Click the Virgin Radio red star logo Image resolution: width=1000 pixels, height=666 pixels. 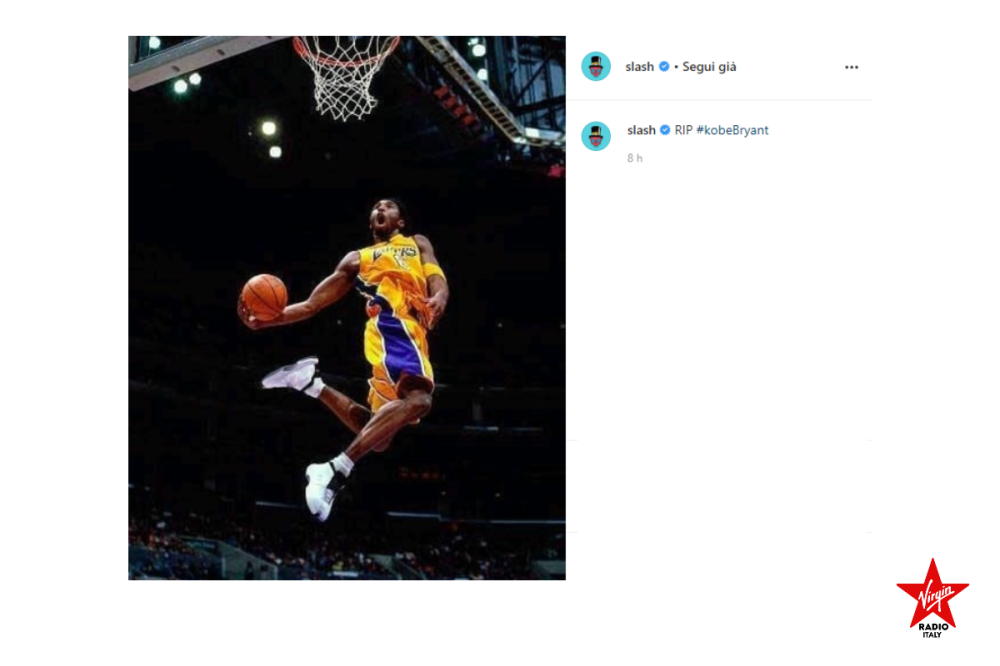click(932, 598)
